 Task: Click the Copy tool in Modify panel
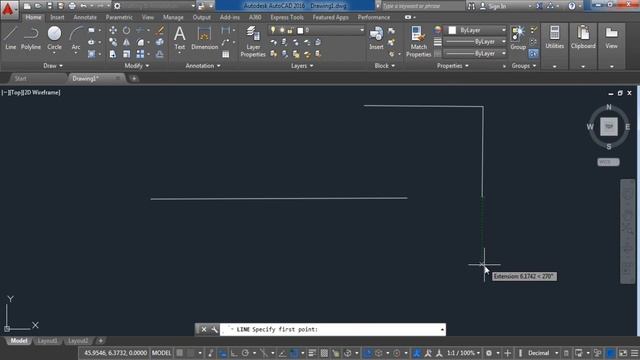point(113,42)
